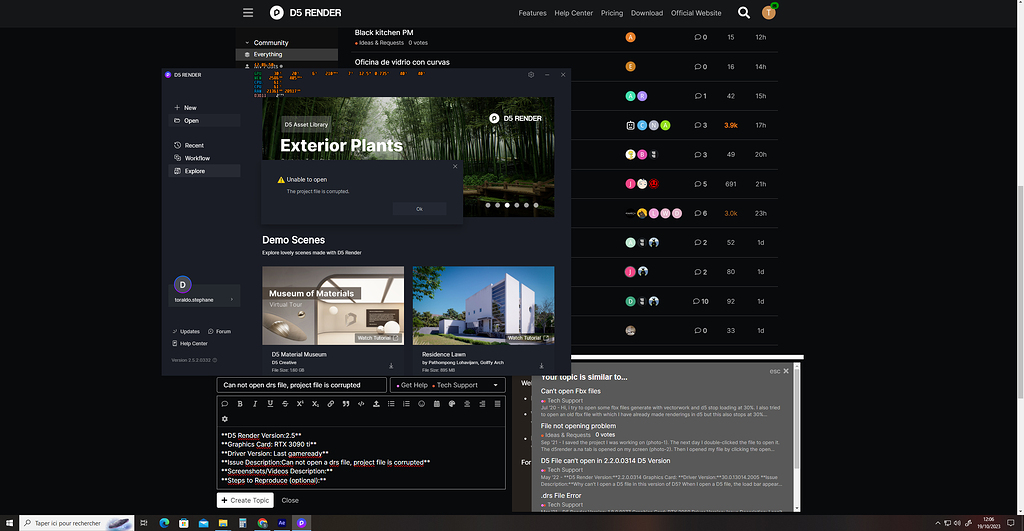Toggle underline formatting in composer
Screen dimensions: 1024x531
click(x=270, y=404)
